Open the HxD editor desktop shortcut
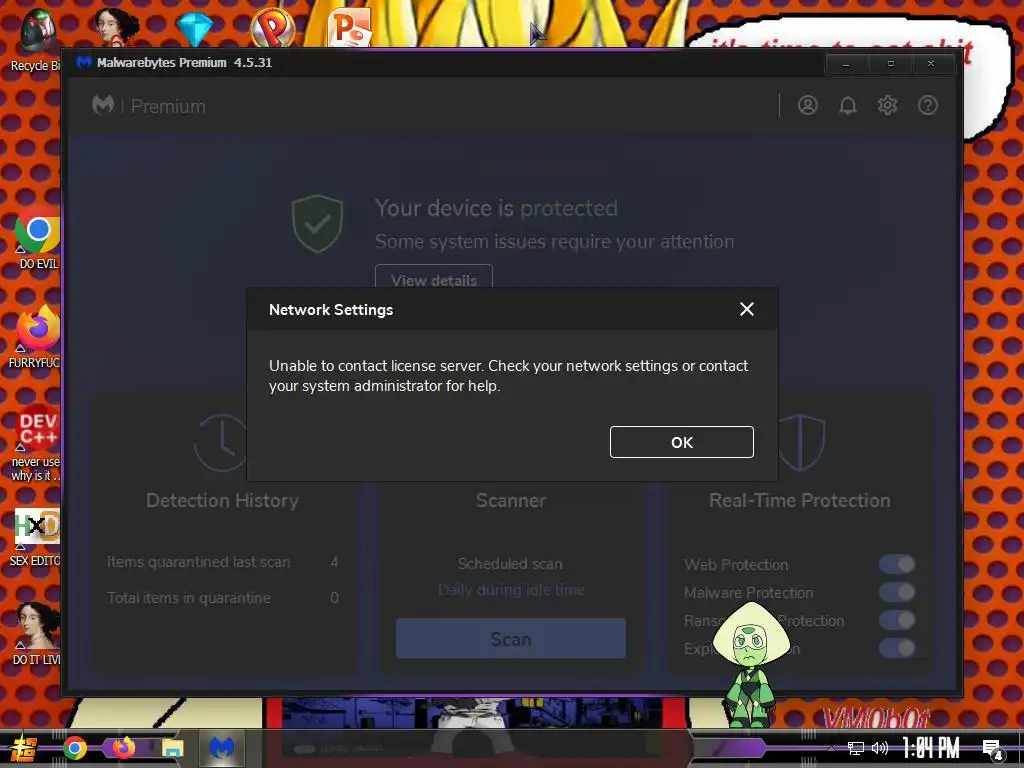The width and height of the screenshot is (1024, 768). [x=36, y=537]
